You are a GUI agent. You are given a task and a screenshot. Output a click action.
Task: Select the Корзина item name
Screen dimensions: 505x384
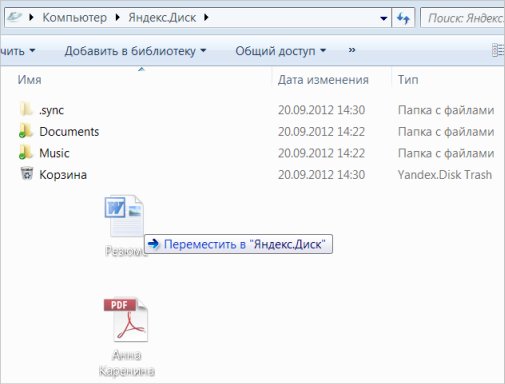pos(63,175)
